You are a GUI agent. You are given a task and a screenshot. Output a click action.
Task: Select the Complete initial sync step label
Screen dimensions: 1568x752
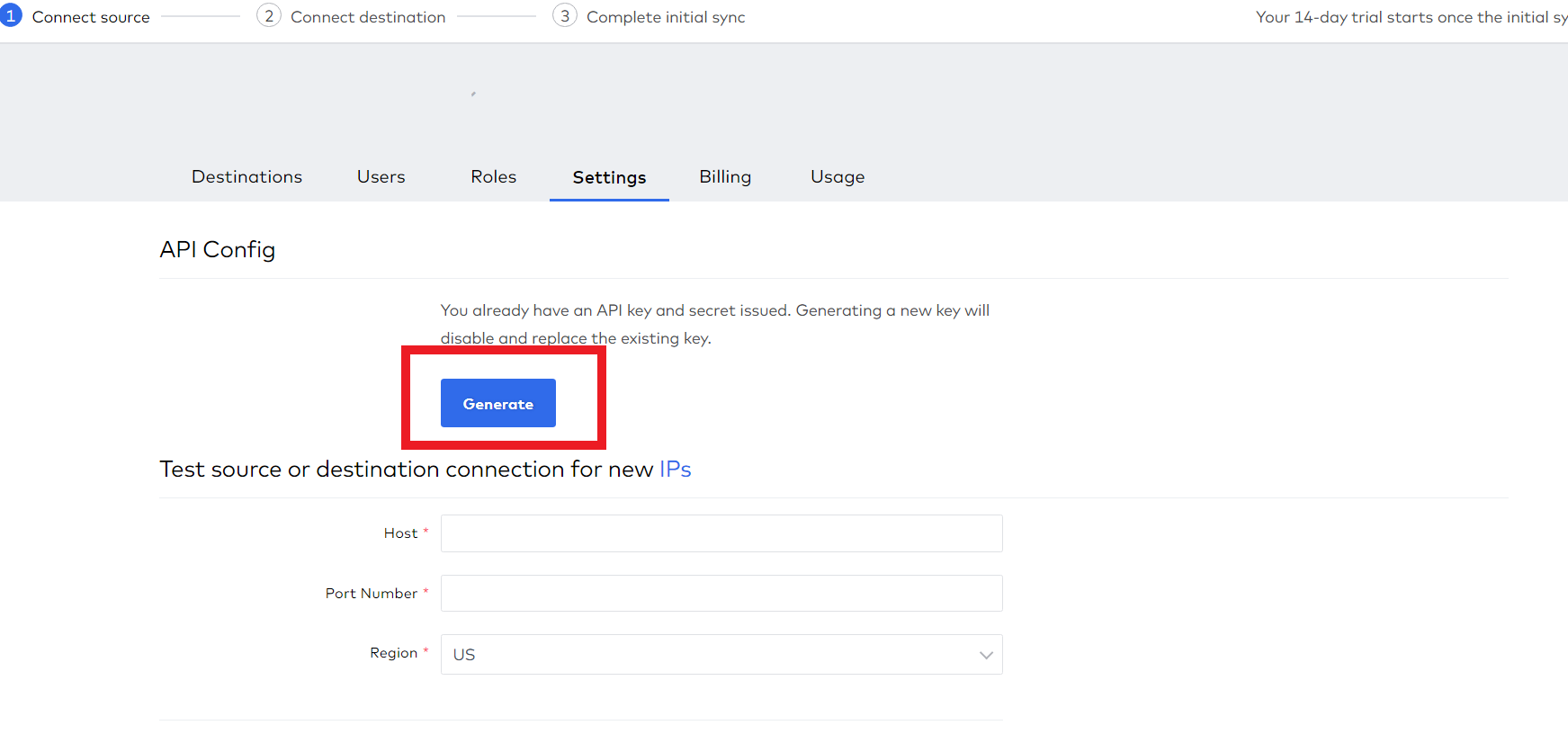(666, 17)
